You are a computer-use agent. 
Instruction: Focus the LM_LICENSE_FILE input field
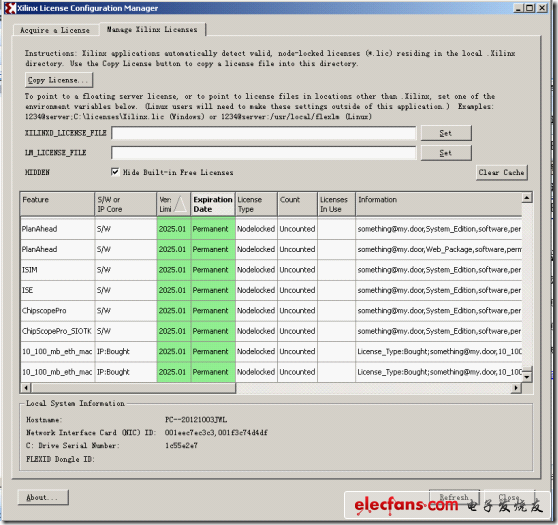click(x=264, y=153)
